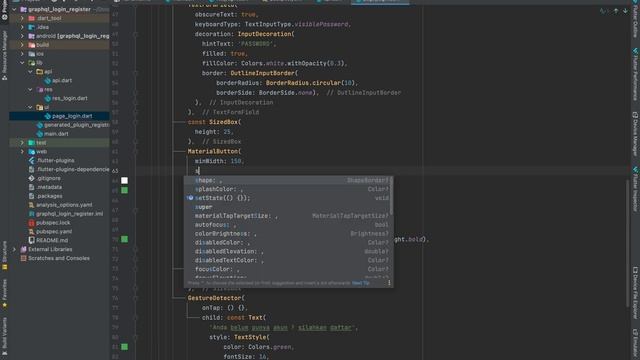Open the Build Variants tool window
This screenshot has width=640, height=360.
(x=4, y=335)
